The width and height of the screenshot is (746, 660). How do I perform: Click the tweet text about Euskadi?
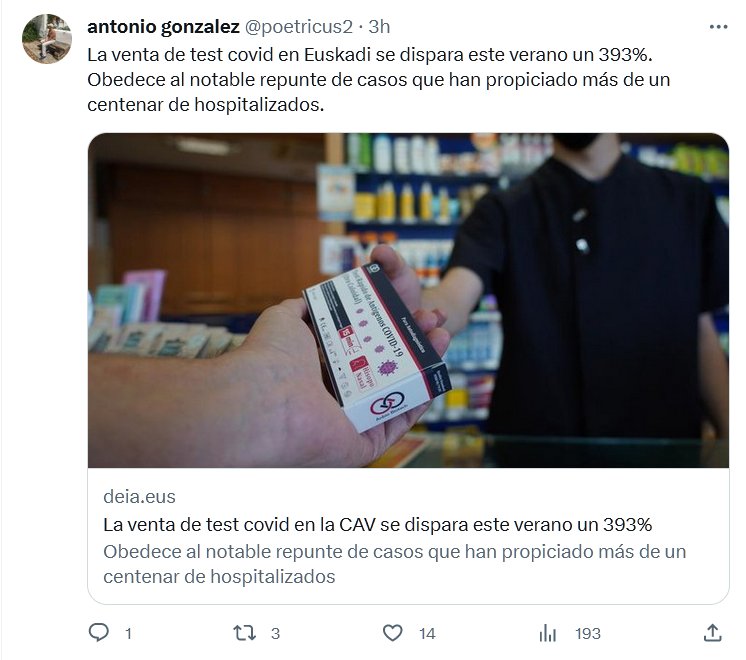pyautogui.click(x=378, y=79)
